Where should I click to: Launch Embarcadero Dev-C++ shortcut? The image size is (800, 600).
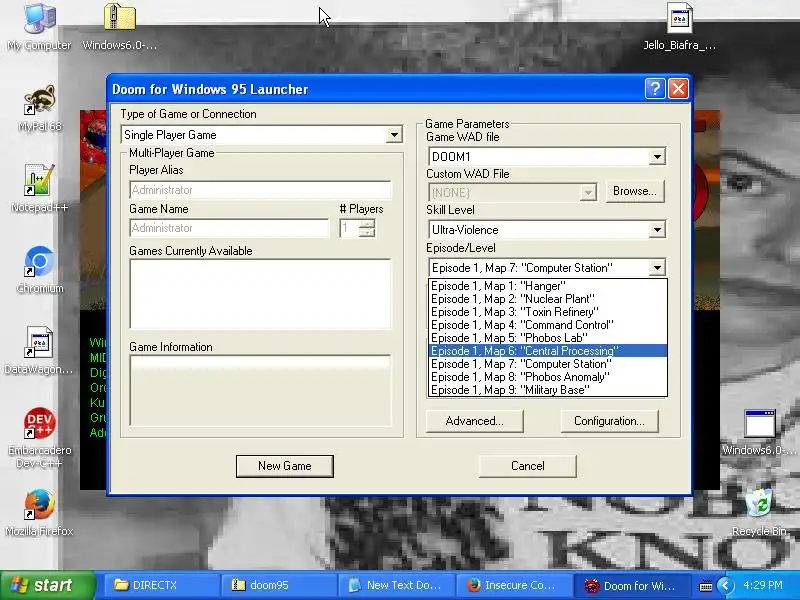coord(39,437)
